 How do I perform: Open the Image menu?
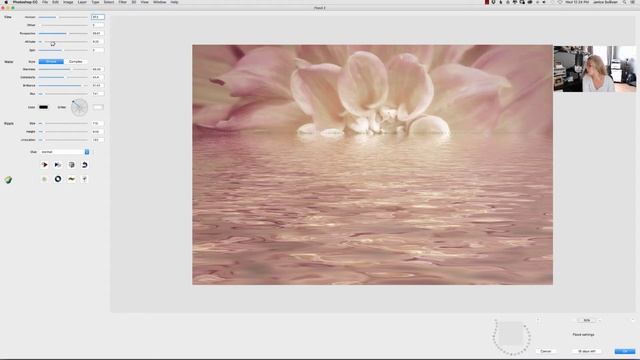[68, 2]
